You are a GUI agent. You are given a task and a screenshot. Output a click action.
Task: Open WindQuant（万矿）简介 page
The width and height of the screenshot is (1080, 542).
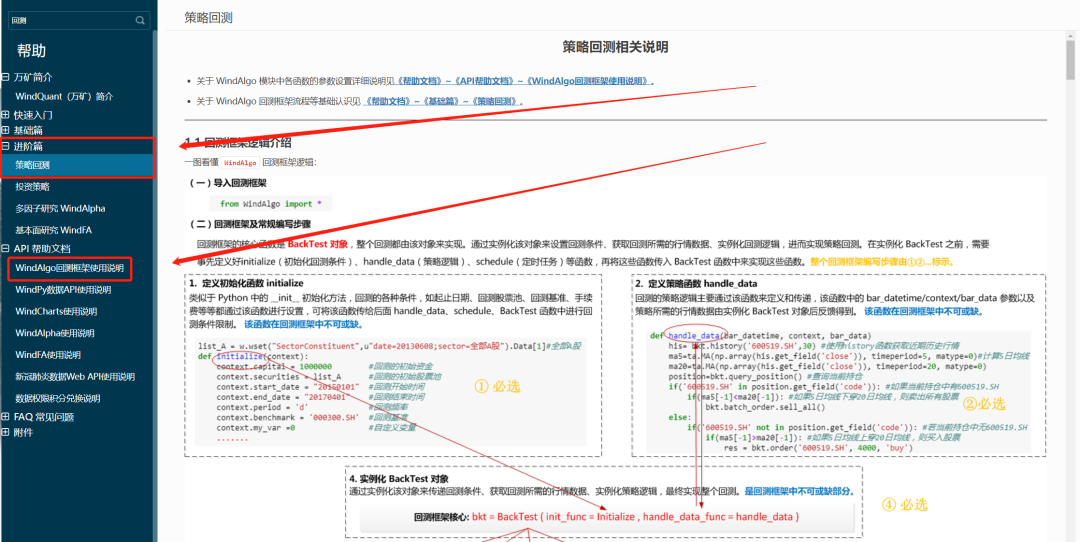(64, 96)
